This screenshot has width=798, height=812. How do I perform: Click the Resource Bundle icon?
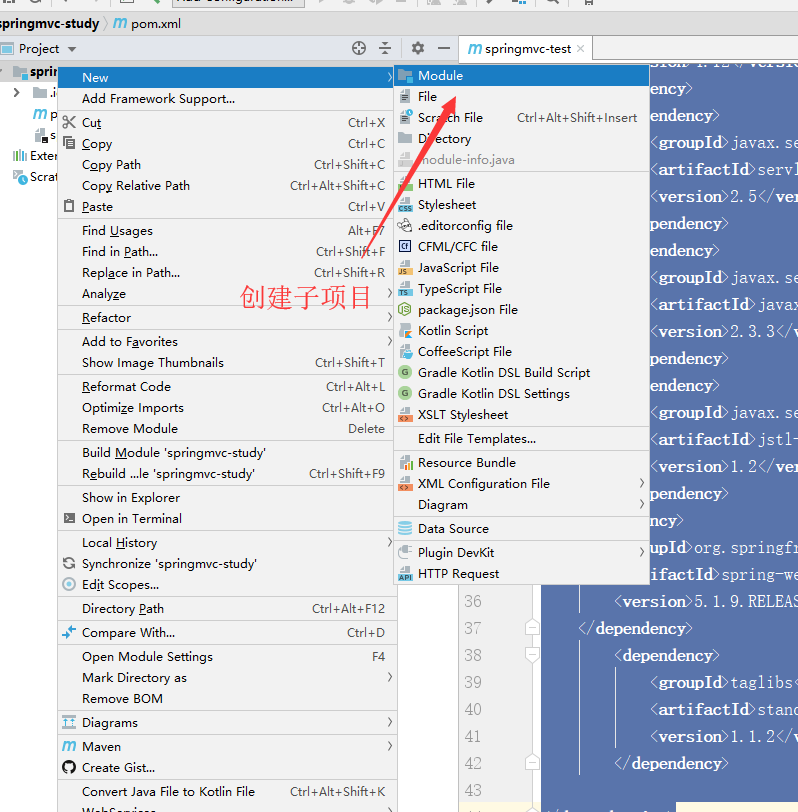405,462
